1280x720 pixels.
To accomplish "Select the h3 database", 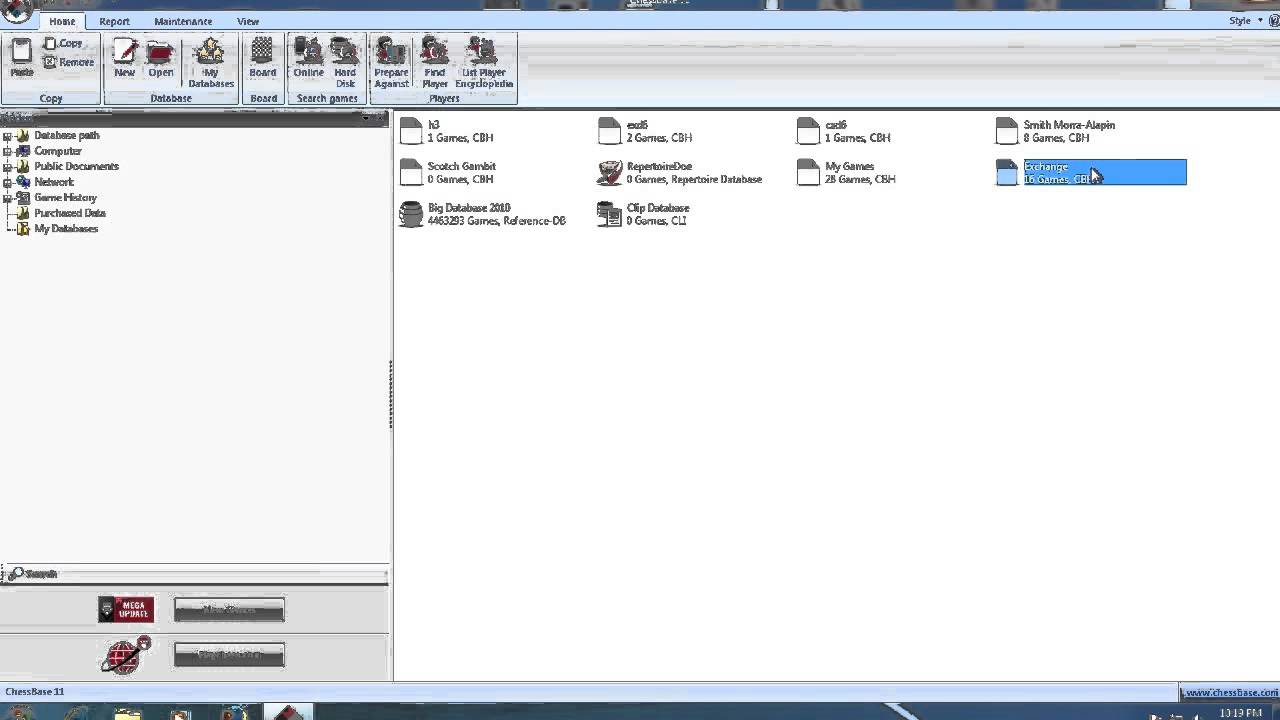I will tap(445, 131).
